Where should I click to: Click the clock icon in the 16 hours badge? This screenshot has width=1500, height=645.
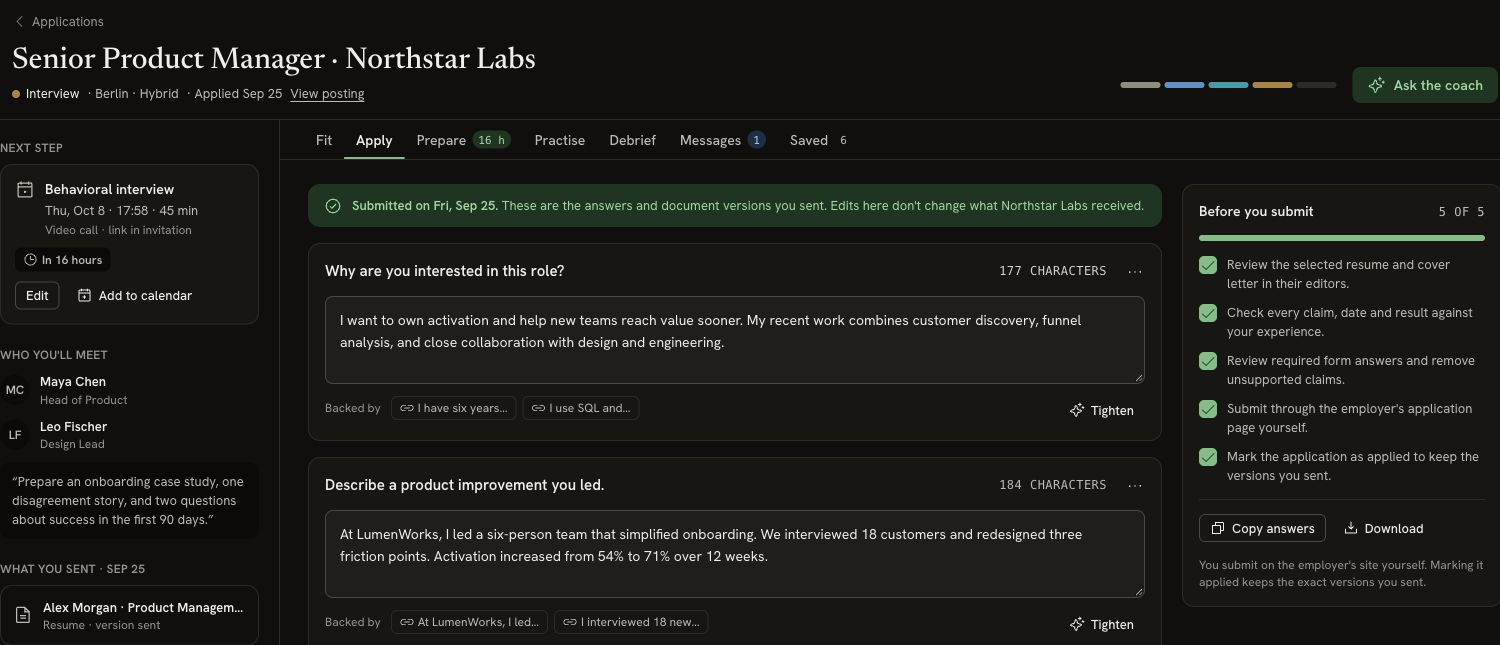pyautogui.click(x=31, y=260)
